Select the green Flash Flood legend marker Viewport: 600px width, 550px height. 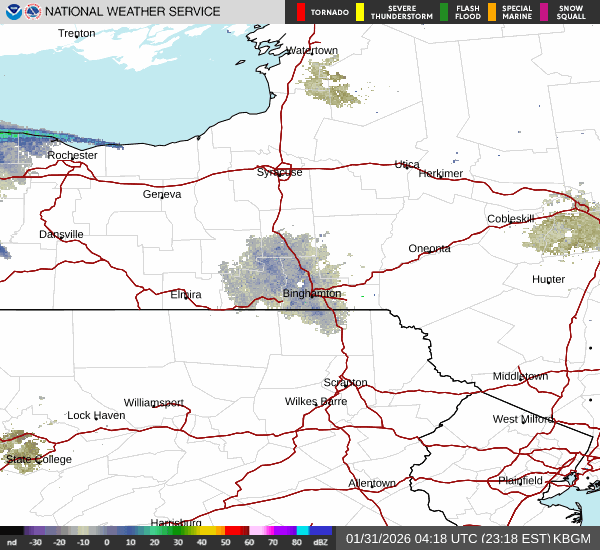(444, 12)
